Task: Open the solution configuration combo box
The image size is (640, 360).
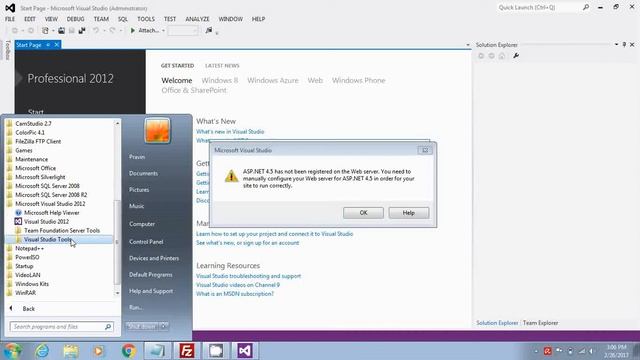Action: 183,31
